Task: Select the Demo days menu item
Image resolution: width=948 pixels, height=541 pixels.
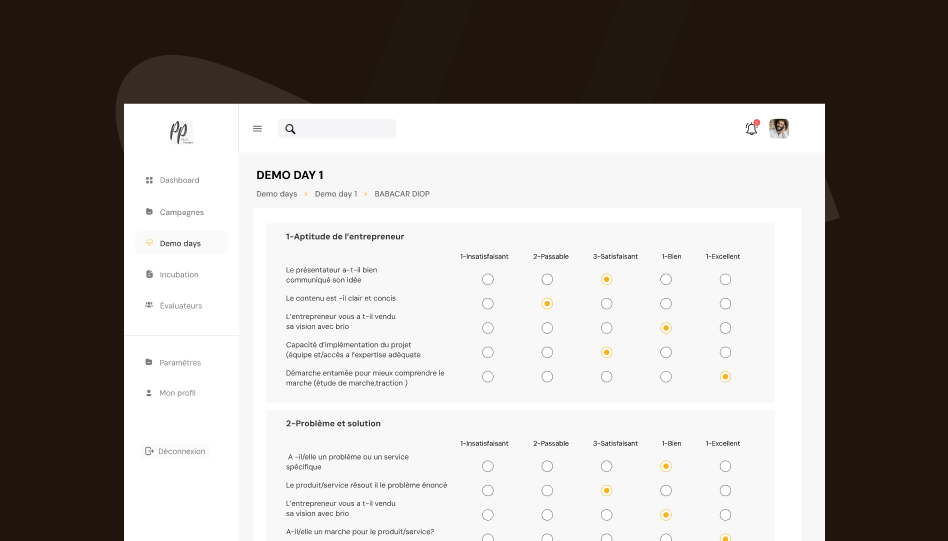Action: 181,243
